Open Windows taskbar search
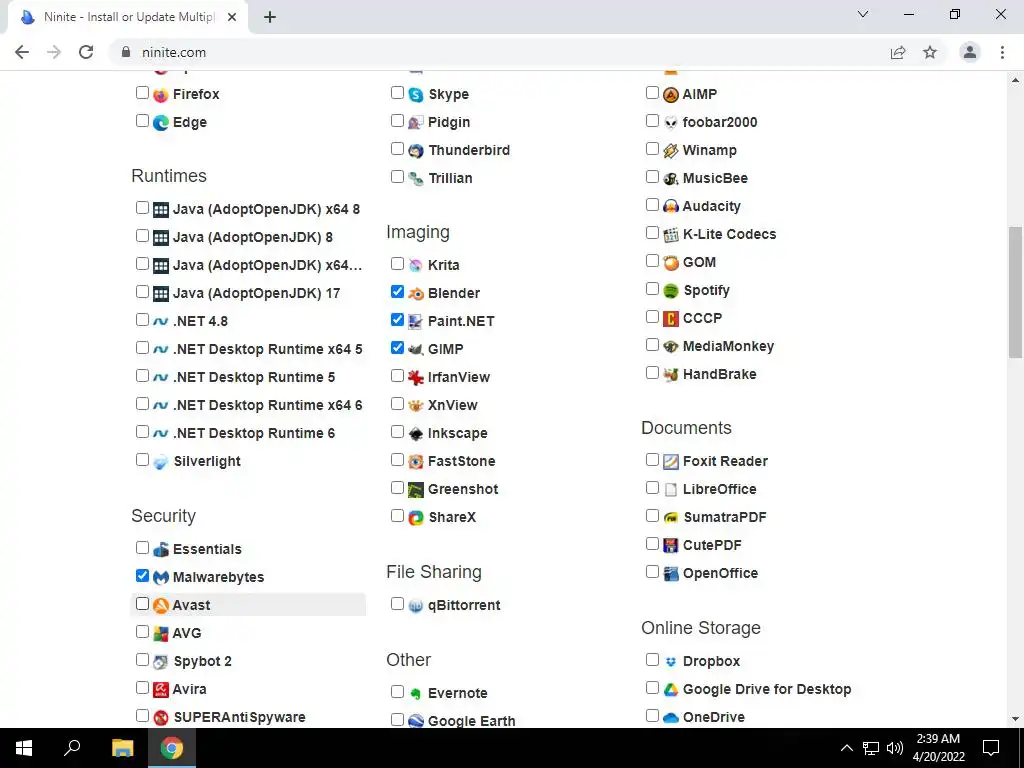The height and width of the screenshot is (768, 1024). (72, 748)
